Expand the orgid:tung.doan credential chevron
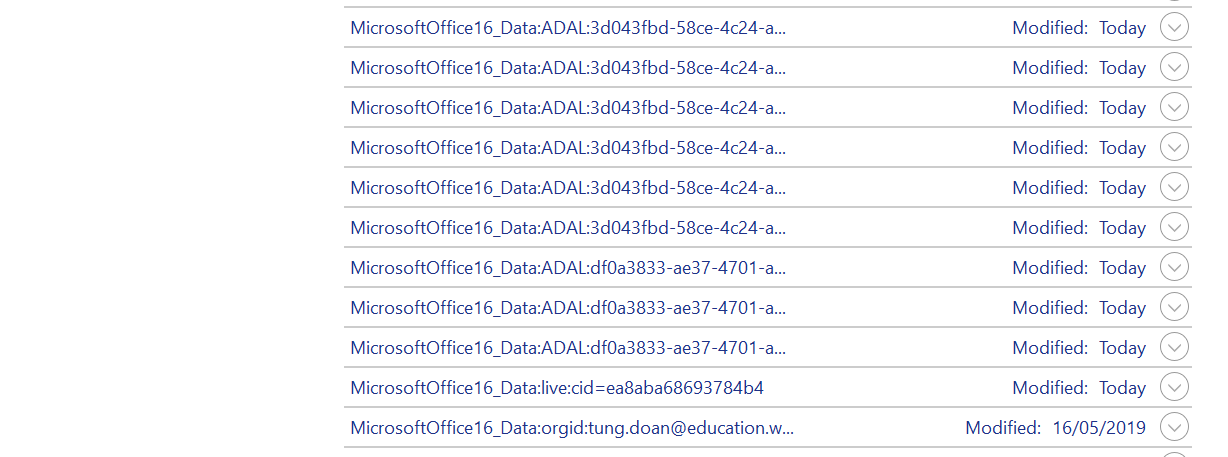Screen dimensions: 1228x457 1174,427
